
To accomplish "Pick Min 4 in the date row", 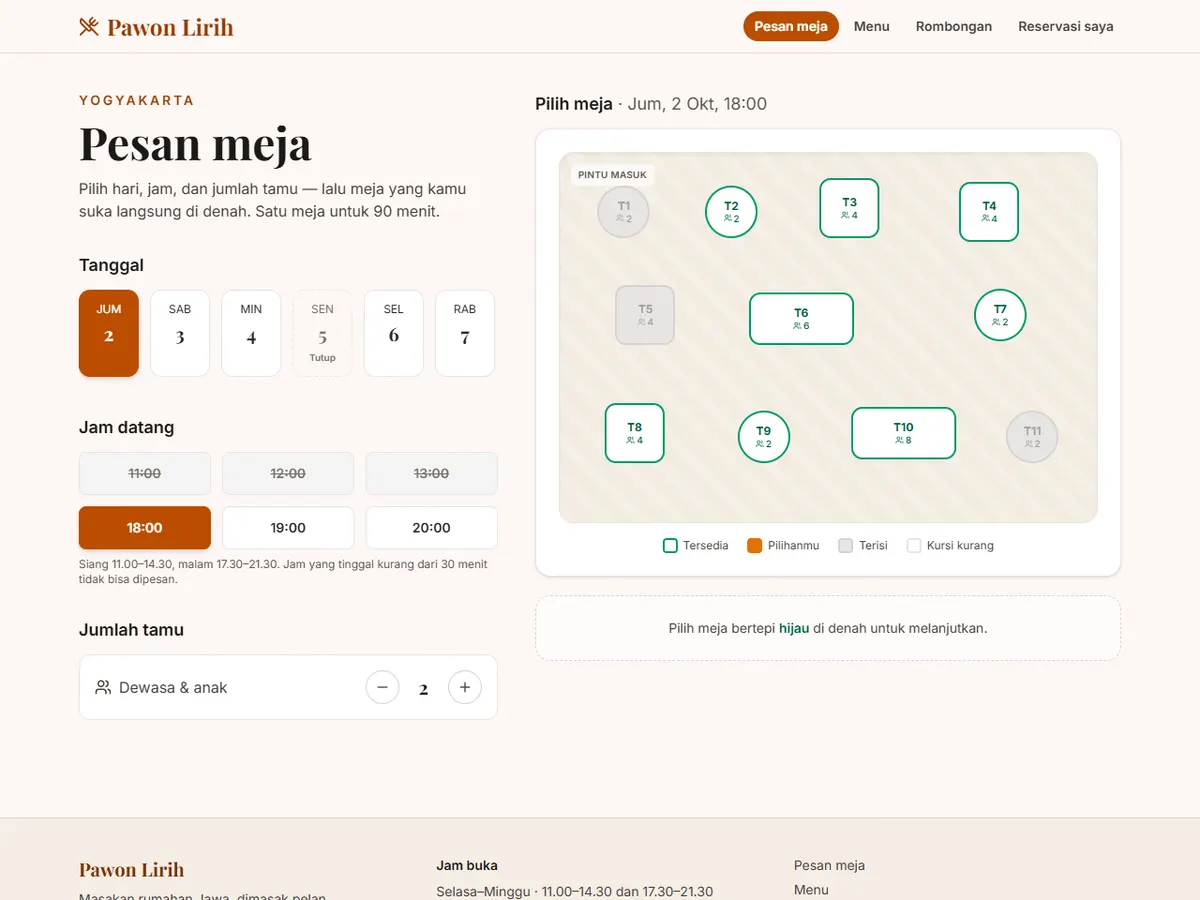I will click(x=251, y=333).
